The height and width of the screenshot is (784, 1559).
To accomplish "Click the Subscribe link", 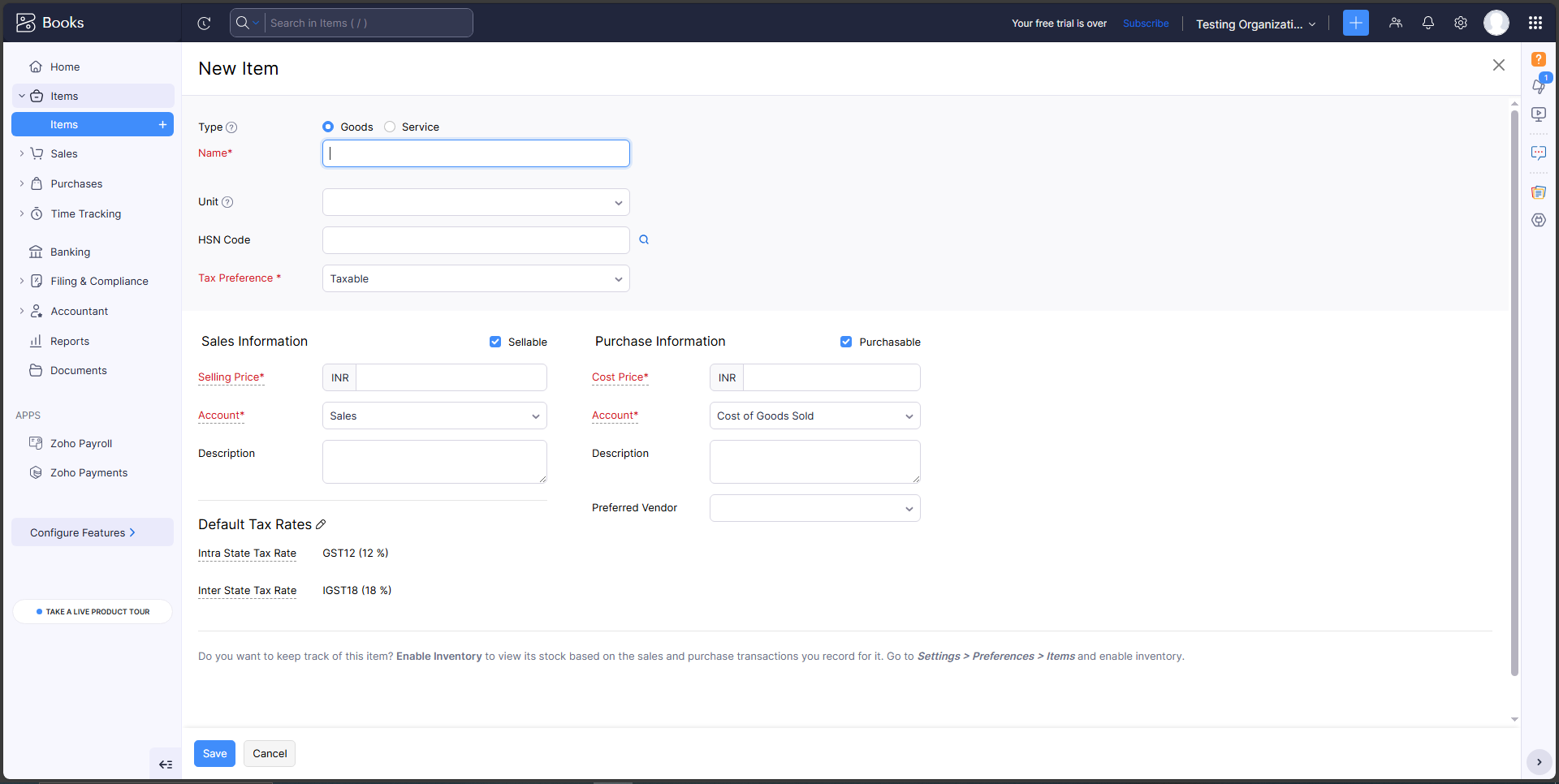I will click(1146, 24).
